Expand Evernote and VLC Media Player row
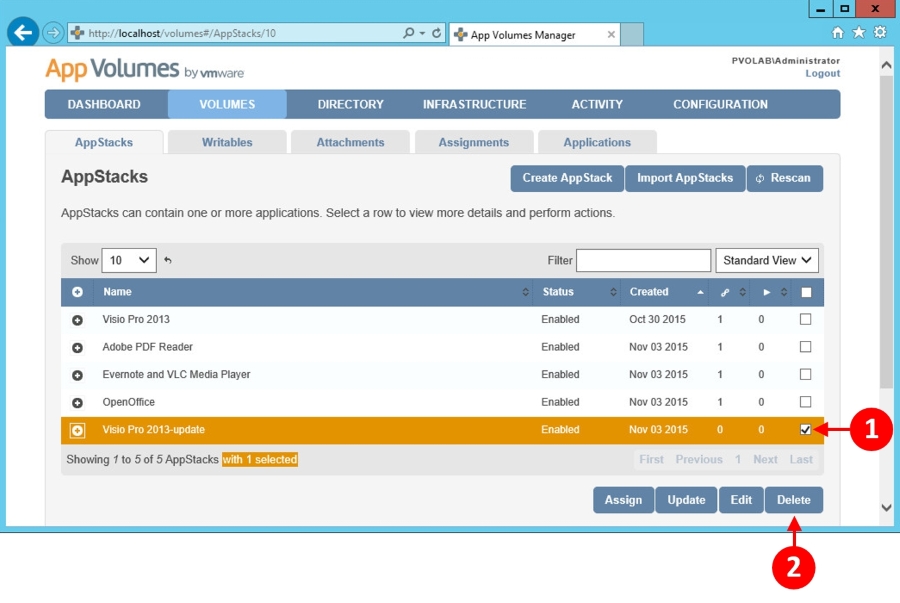This screenshot has width=900, height=603. [77, 375]
